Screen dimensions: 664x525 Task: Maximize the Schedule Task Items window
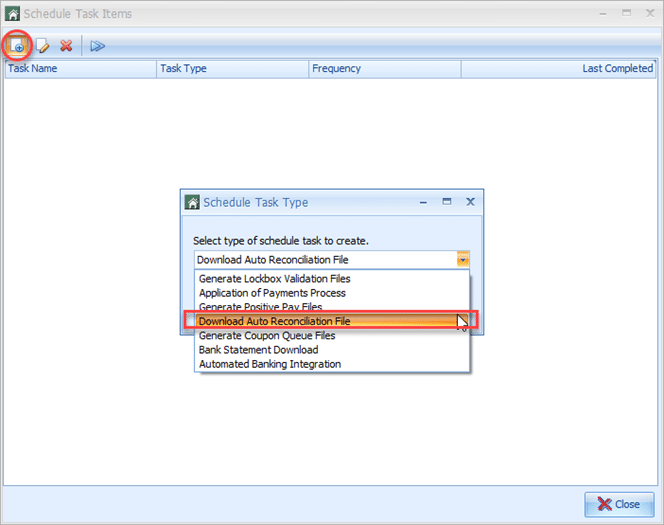click(x=626, y=13)
